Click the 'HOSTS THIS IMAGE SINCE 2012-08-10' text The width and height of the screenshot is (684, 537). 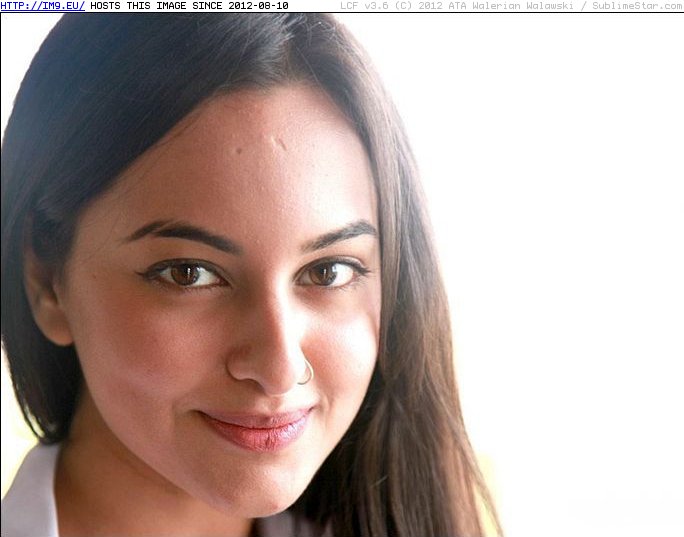coord(189,6)
